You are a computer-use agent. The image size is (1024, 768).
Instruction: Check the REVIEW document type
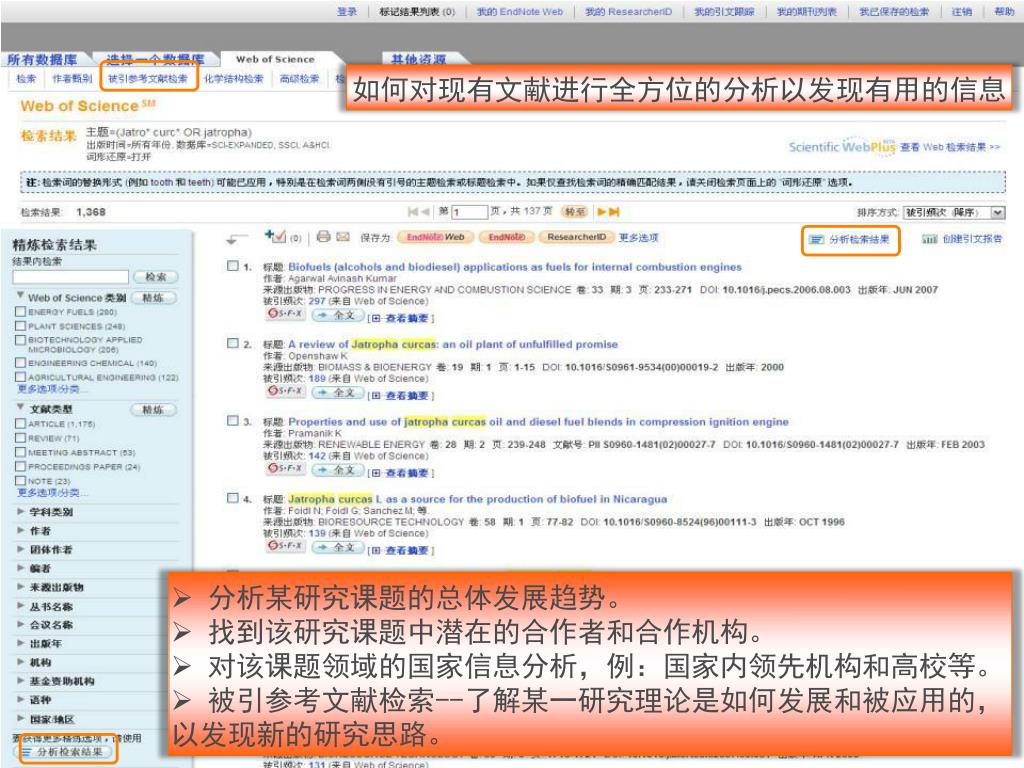pyautogui.click(x=21, y=438)
